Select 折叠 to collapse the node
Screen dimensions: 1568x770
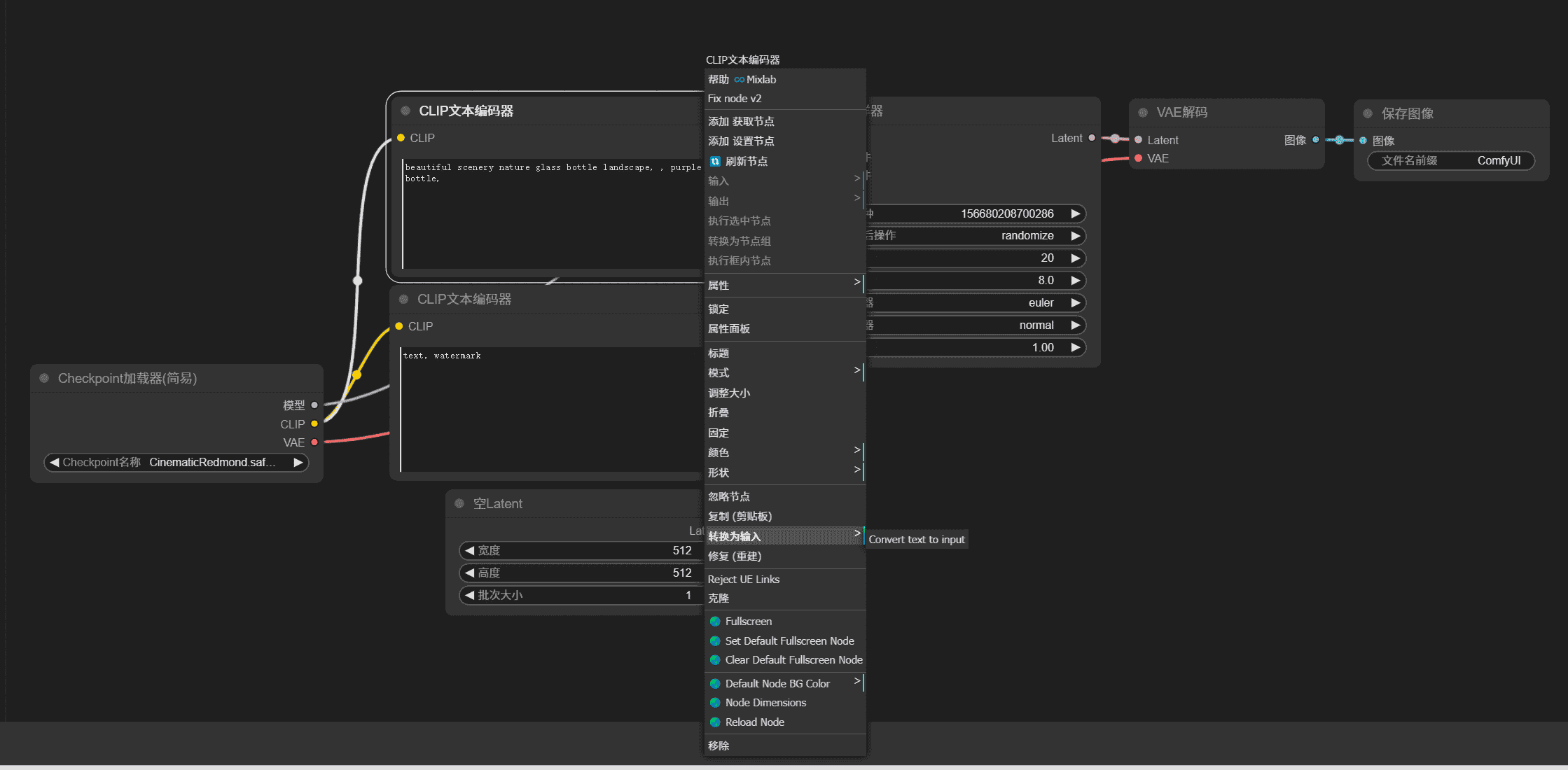point(719,412)
